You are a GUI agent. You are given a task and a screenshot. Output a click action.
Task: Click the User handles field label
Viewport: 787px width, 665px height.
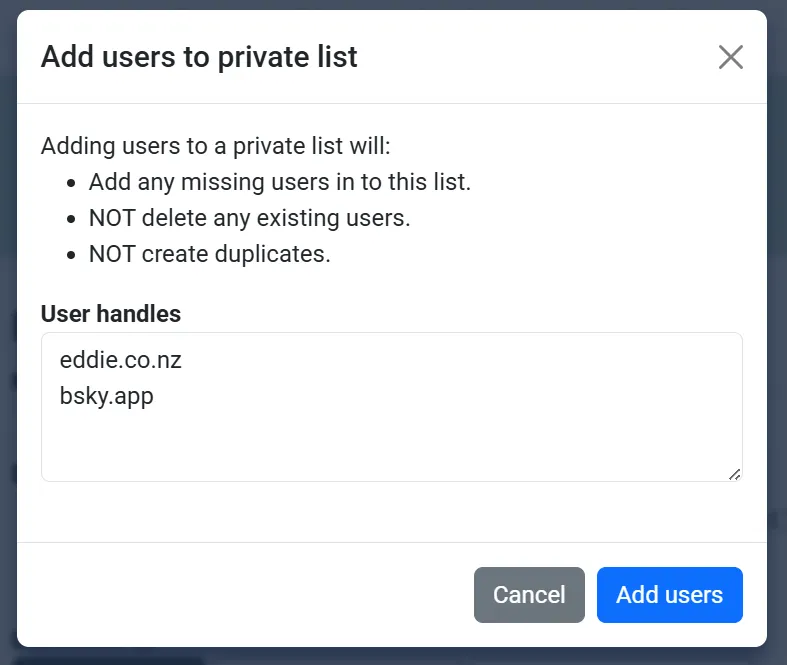pyautogui.click(x=111, y=314)
